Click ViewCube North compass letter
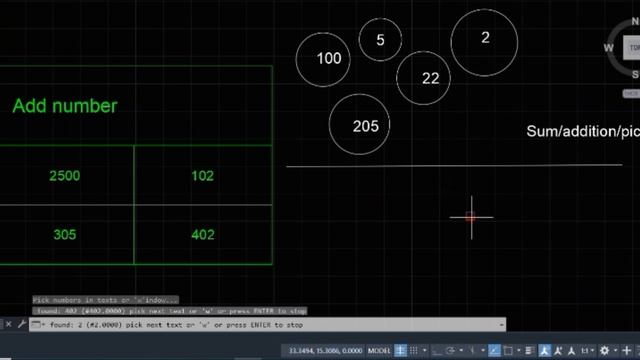This screenshot has width=640, height=360. (x=636, y=21)
